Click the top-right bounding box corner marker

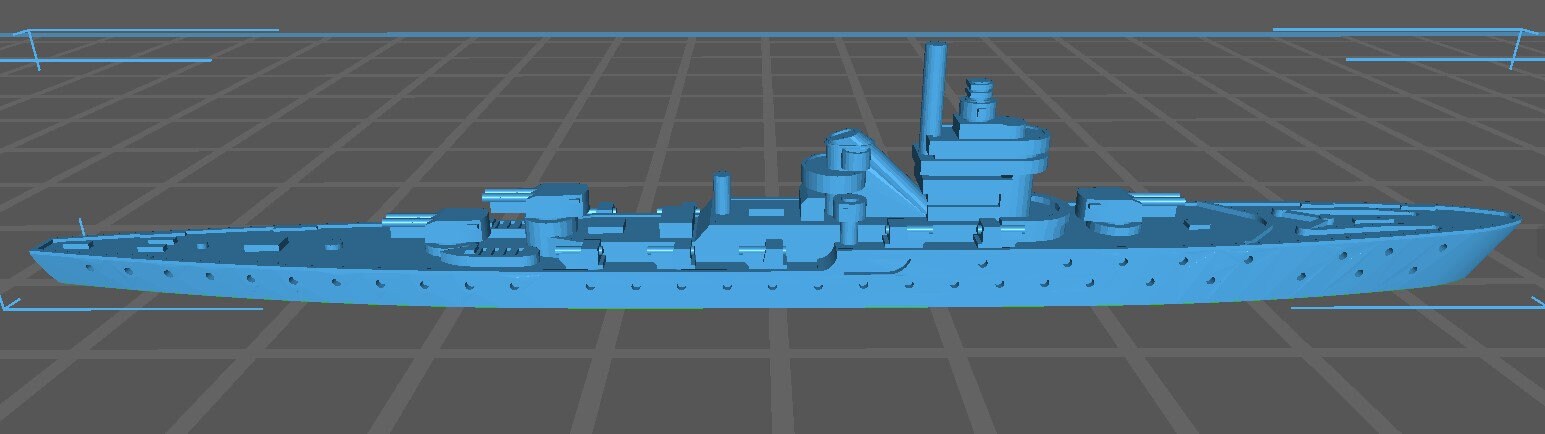coord(1518,36)
